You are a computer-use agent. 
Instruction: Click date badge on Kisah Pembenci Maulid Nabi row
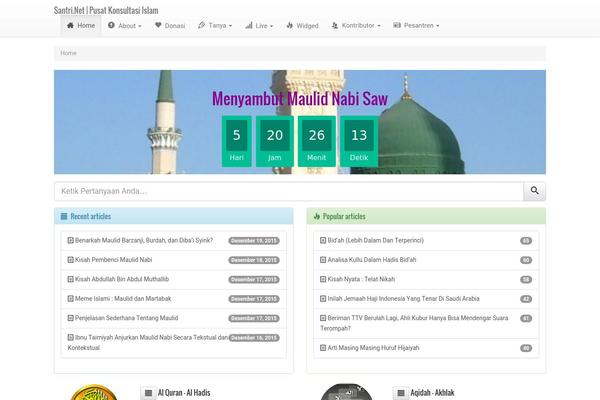coord(254,260)
